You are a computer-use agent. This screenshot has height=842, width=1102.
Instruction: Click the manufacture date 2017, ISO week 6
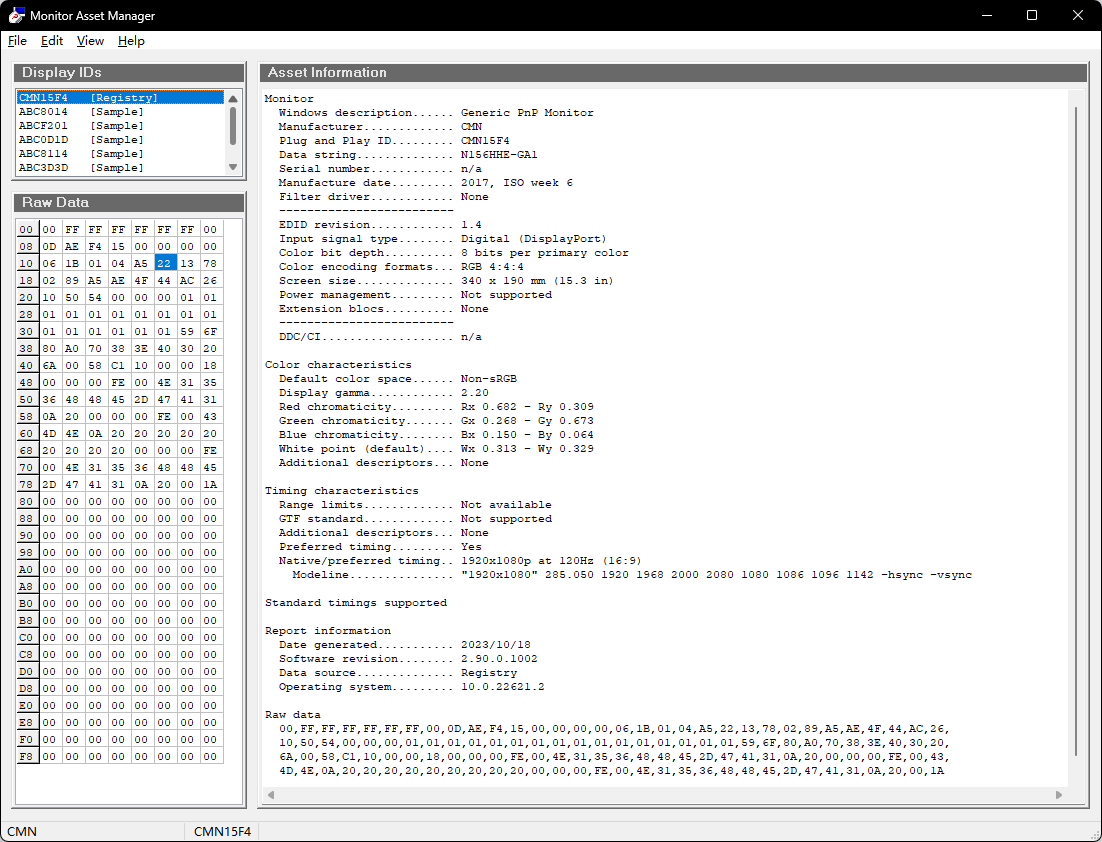[x=517, y=183]
